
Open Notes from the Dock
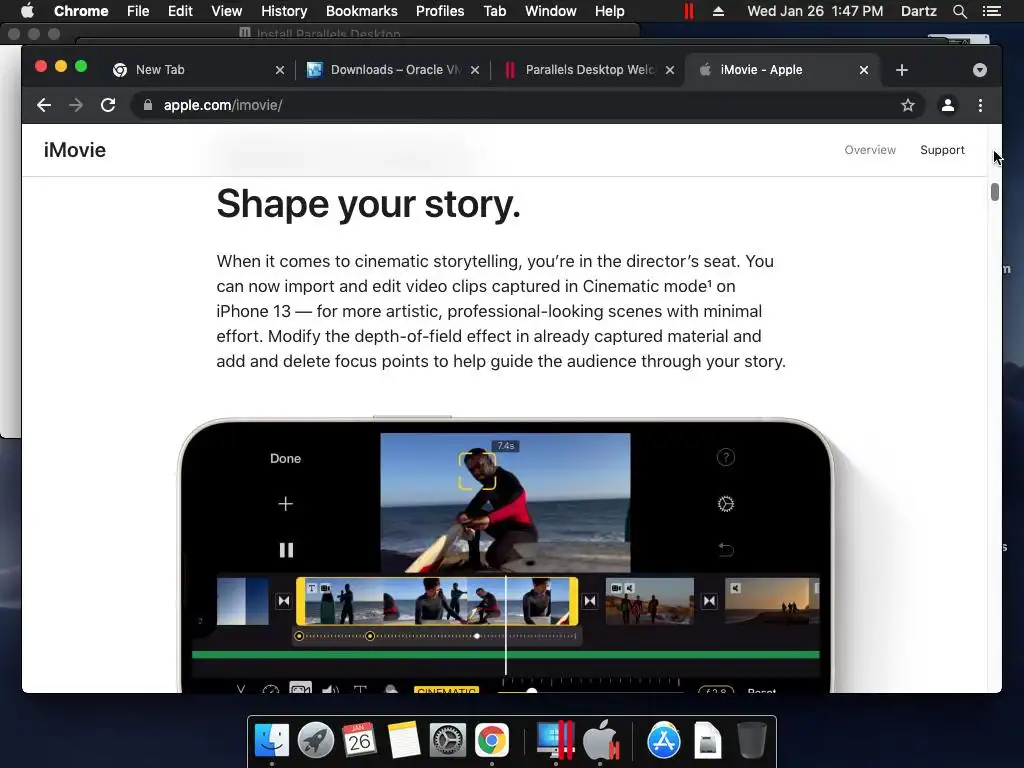(x=404, y=740)
